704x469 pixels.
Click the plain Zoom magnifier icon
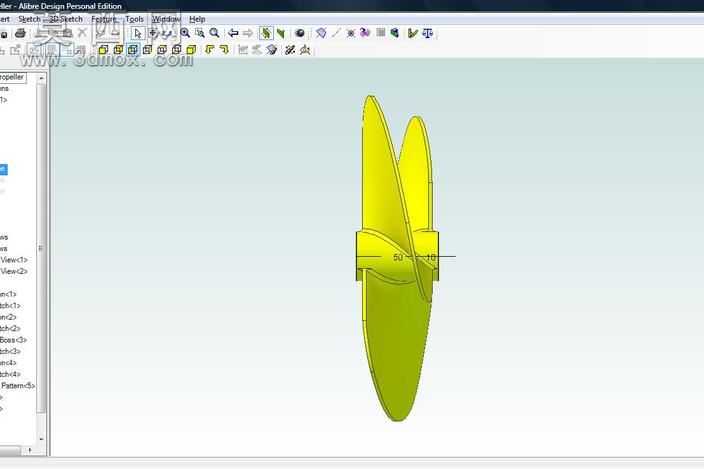coord(215,33)
